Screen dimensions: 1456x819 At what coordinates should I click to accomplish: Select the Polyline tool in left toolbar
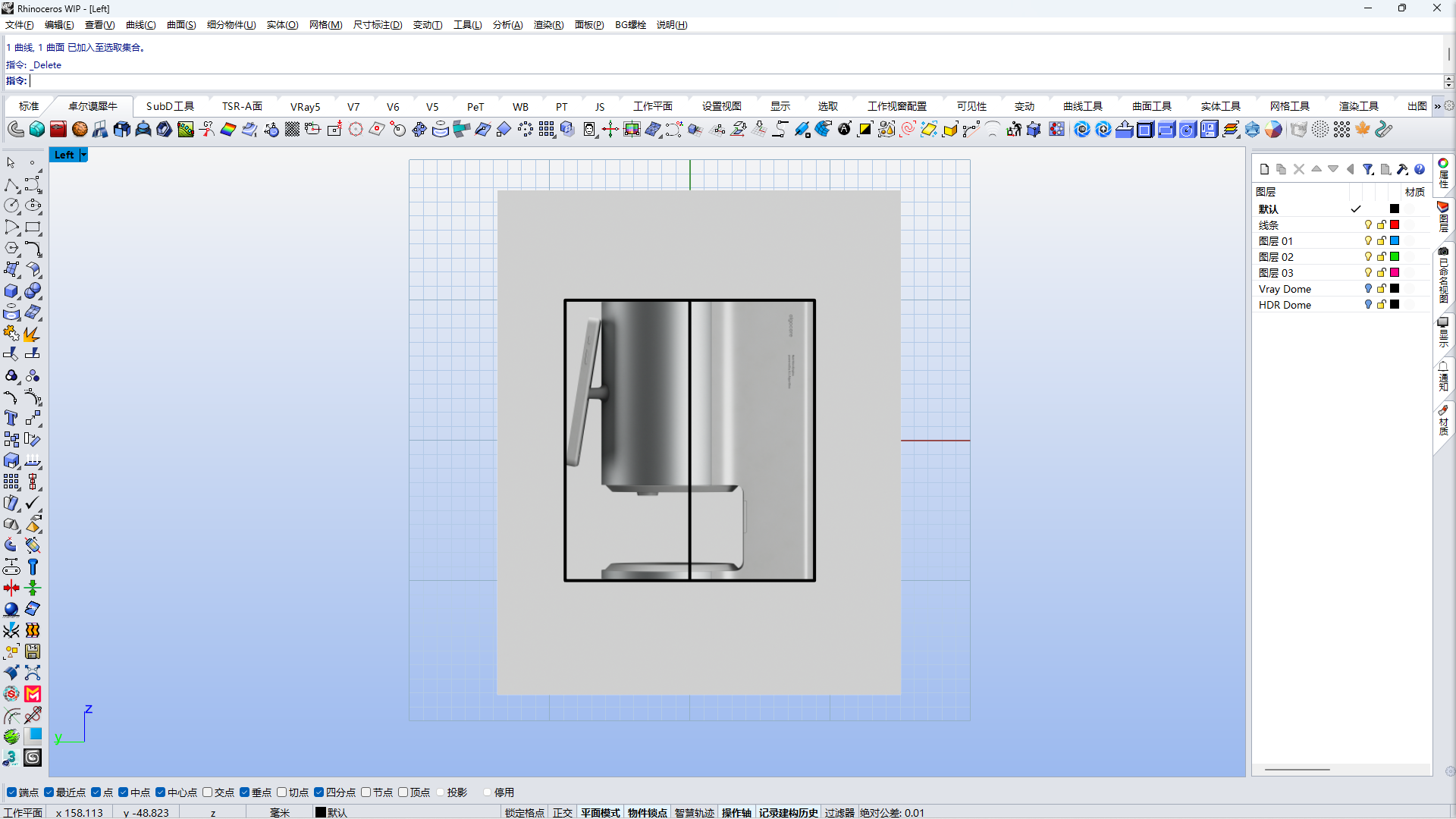[11, 185]
